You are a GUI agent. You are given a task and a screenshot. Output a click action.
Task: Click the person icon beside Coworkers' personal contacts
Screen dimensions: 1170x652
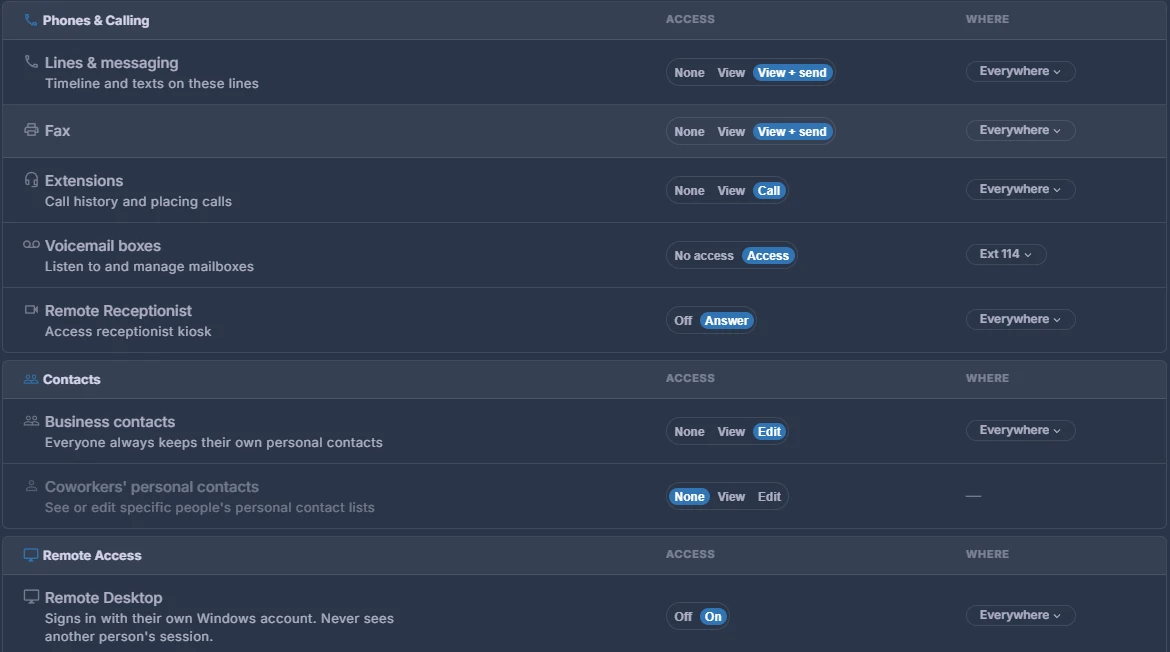31,486
